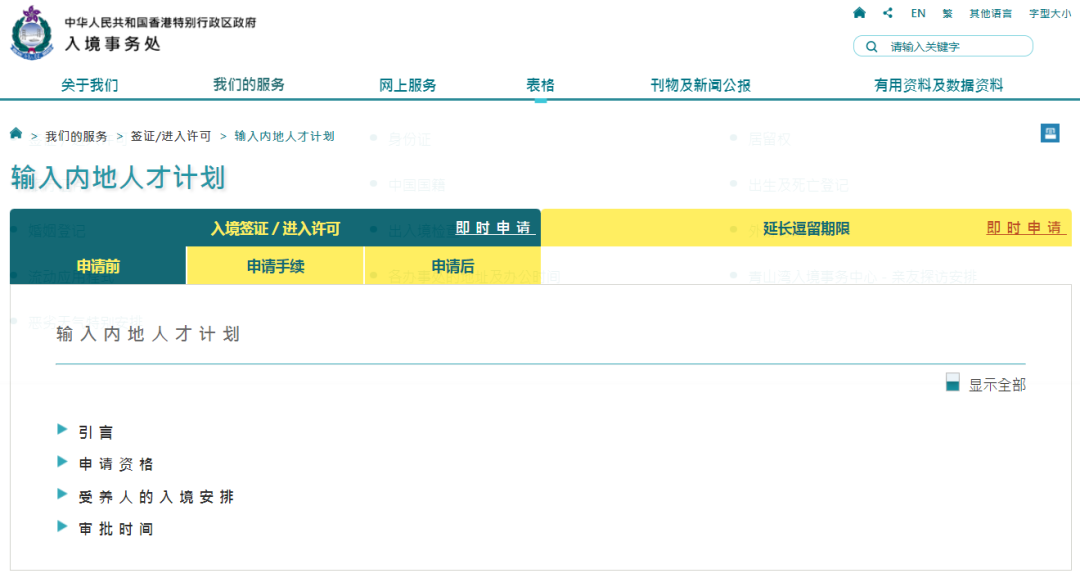Expand the 审批时间 section

coord(116,528)
